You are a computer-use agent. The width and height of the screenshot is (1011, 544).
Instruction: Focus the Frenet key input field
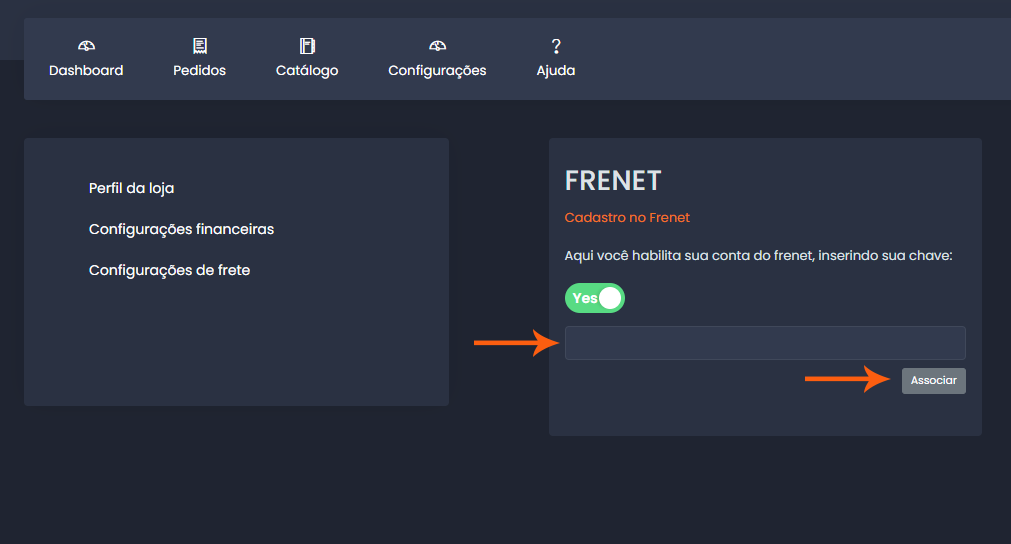(x=765, y=343)
